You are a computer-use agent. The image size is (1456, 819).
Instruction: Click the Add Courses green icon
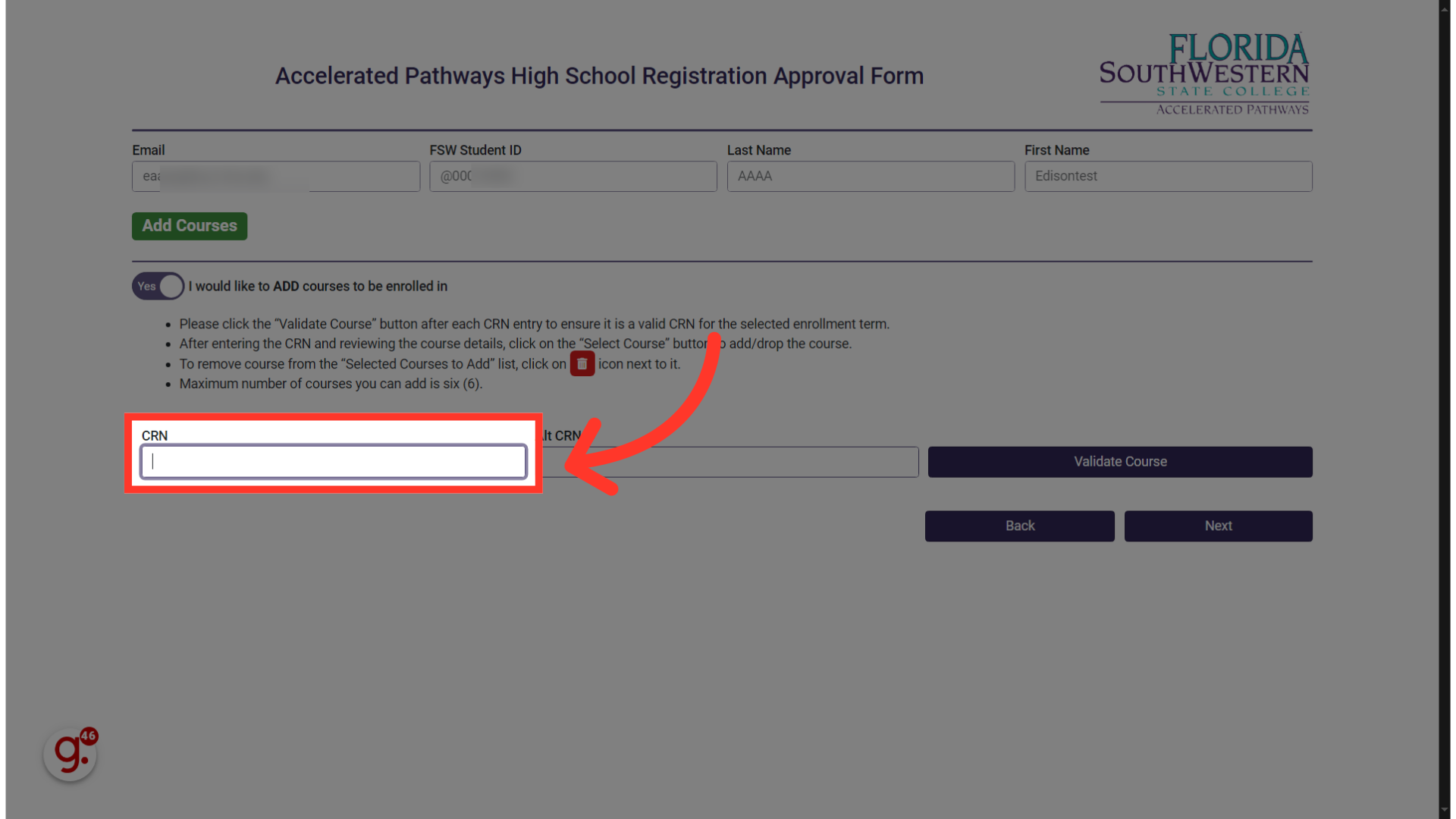[x=189, y=225]
